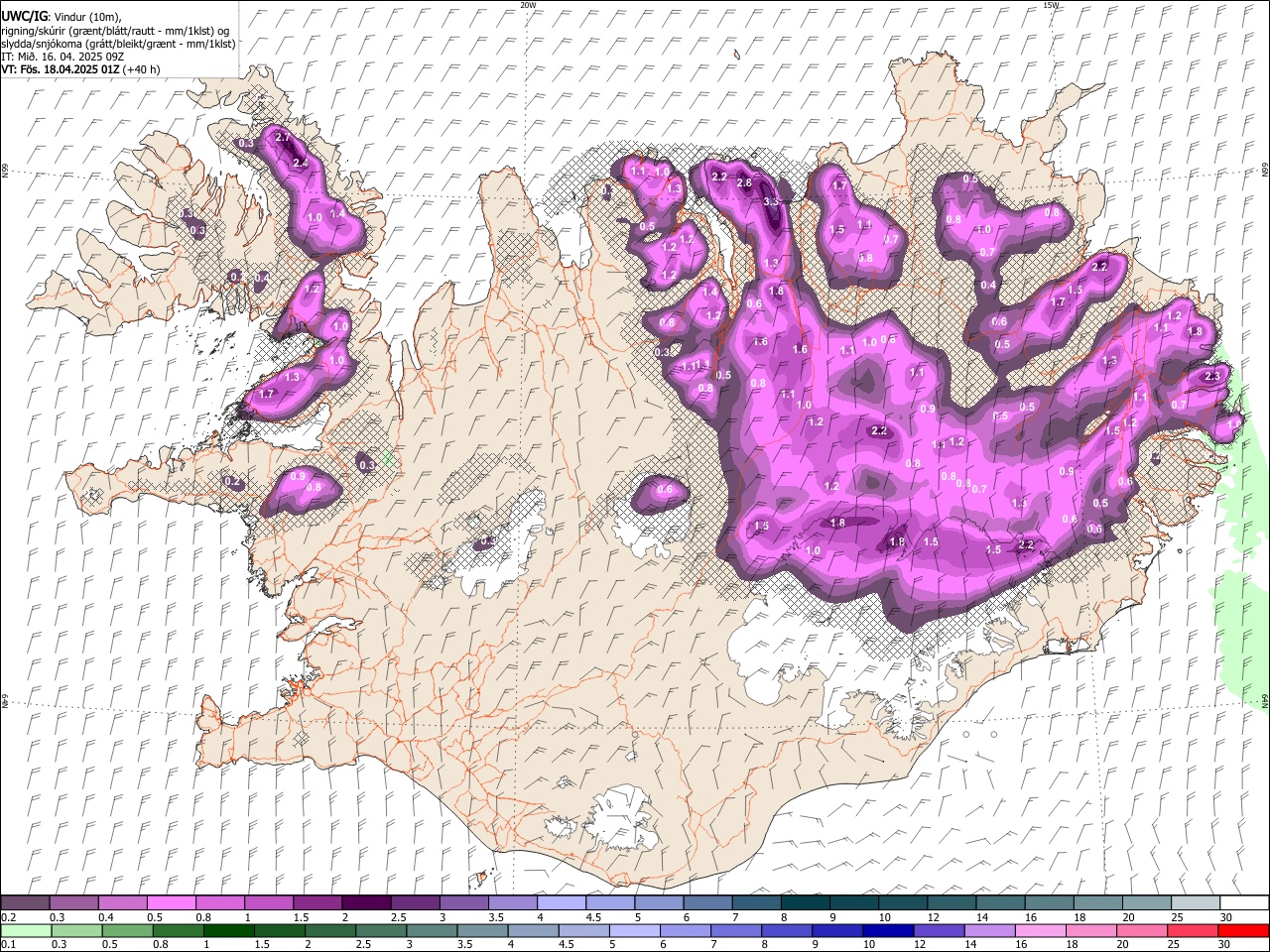Click the 2.7 snowfall value in the Westfjords
This screenshot has width=1270, height=952.
(282, 137)
